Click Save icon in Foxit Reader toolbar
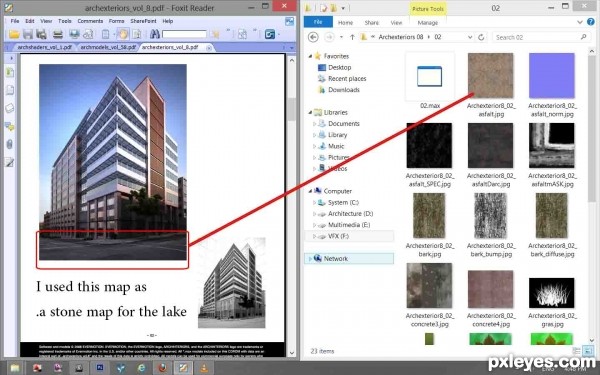Viewport: 600px width, 375px height. coord(28,34)
